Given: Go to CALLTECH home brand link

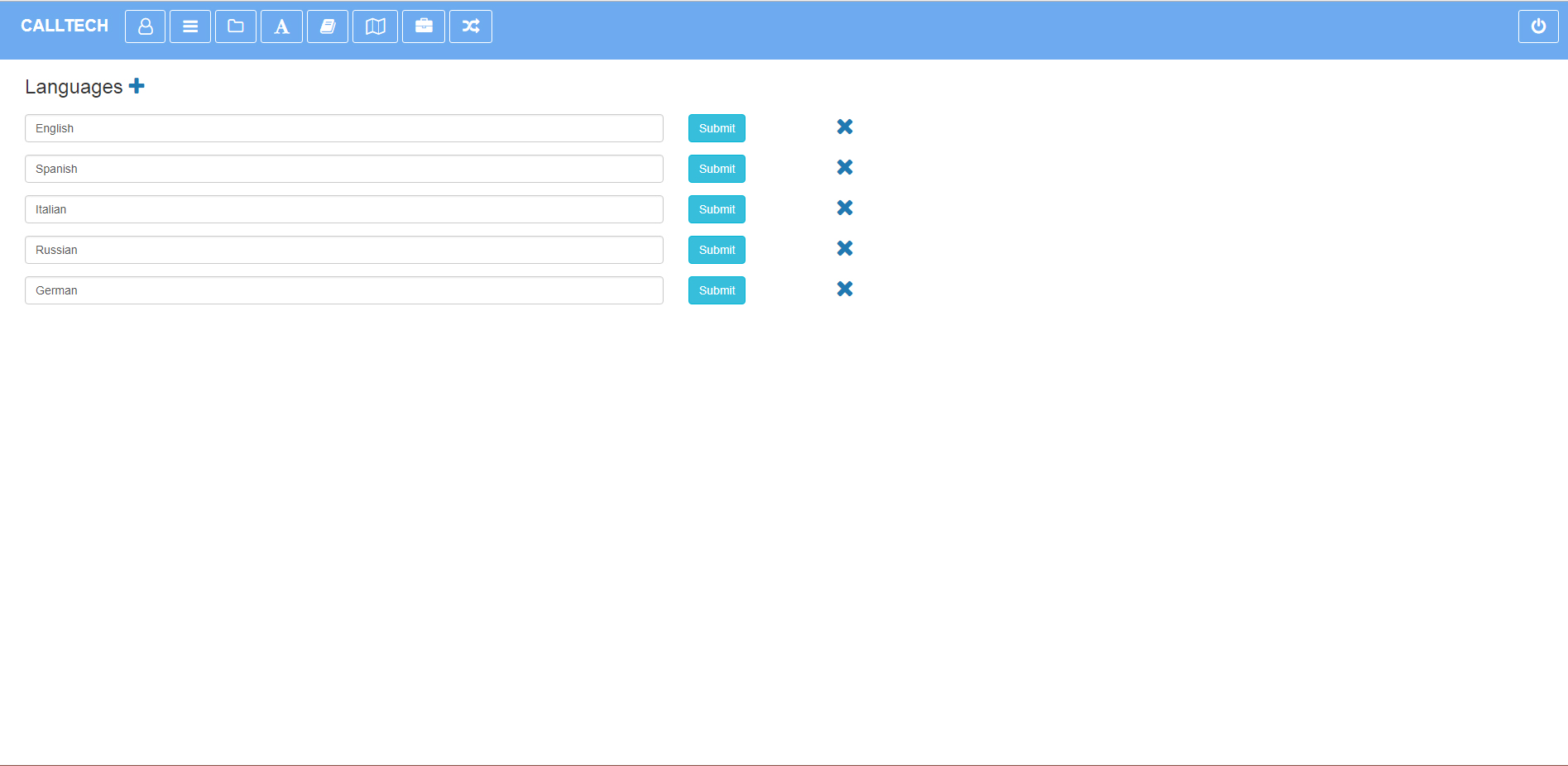Looking at the screenshot, I should [65, 26].
